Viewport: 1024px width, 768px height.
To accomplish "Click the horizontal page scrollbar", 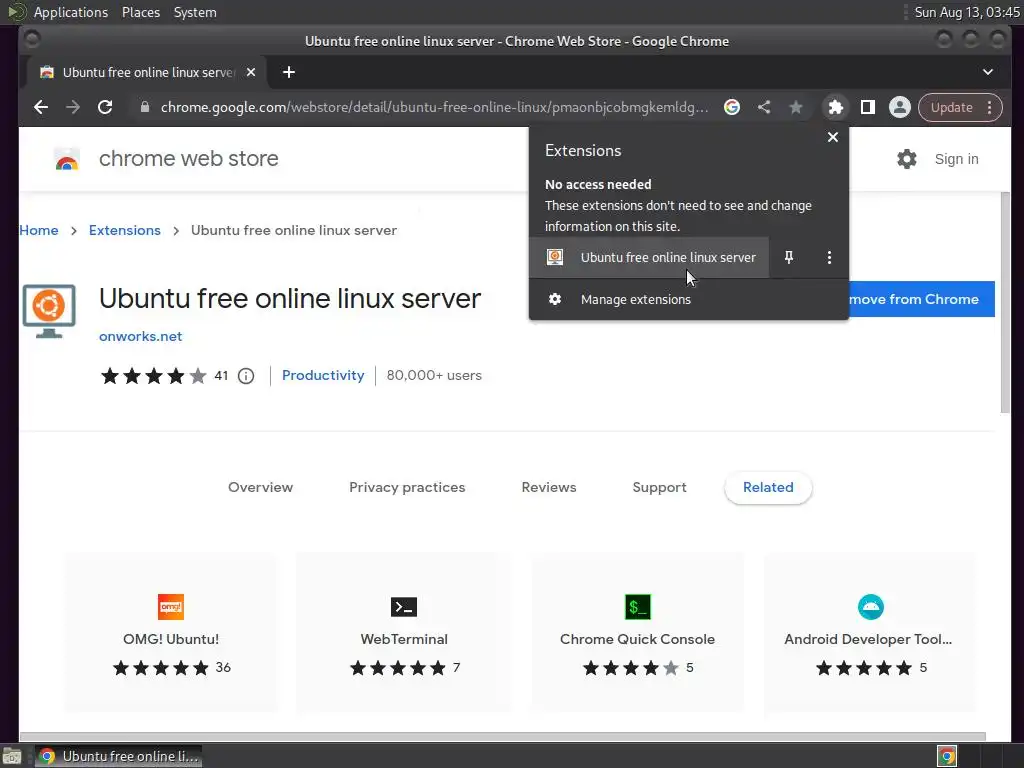I will tap(502, 736).
